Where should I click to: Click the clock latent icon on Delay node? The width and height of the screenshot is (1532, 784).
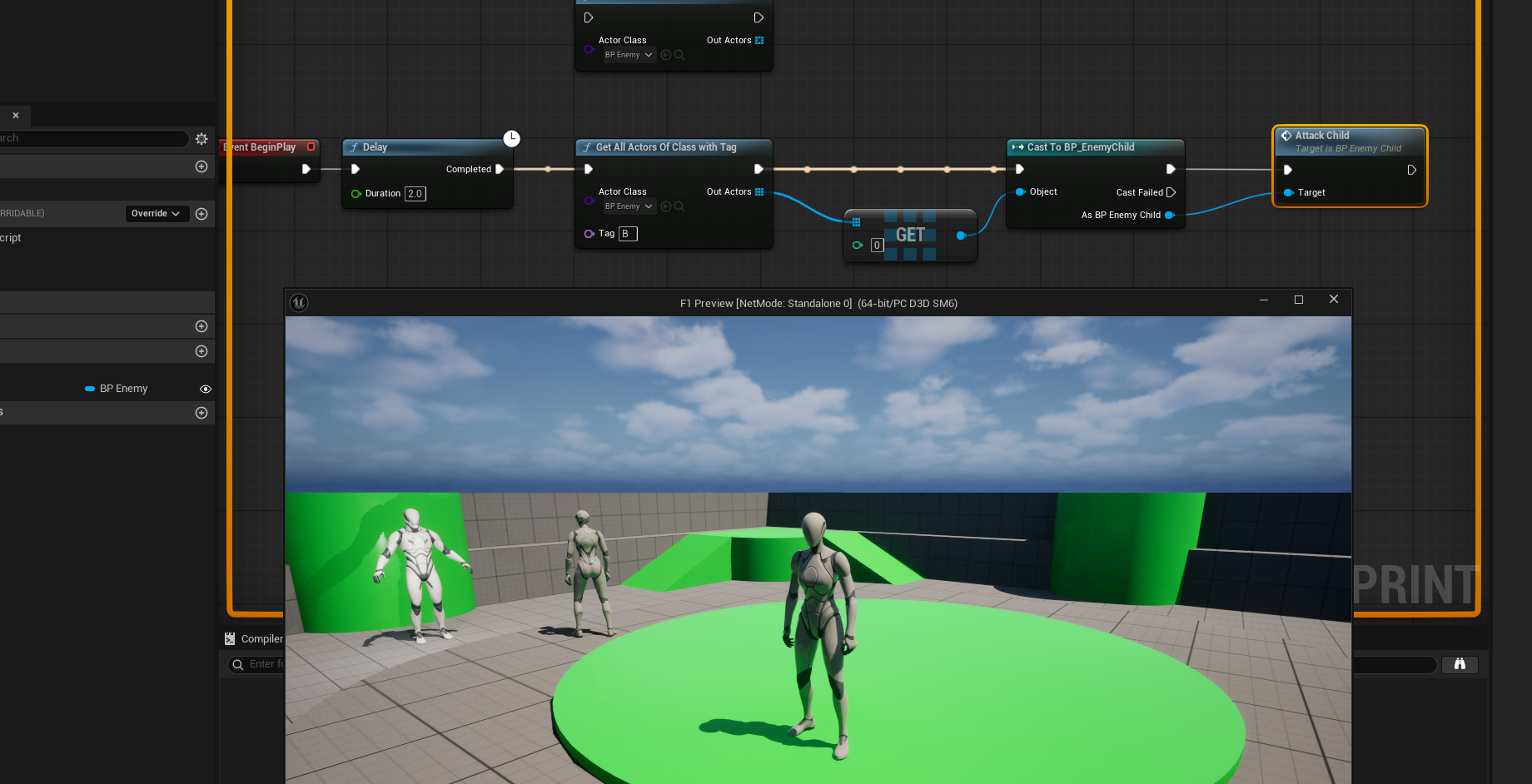coord(511,138)
